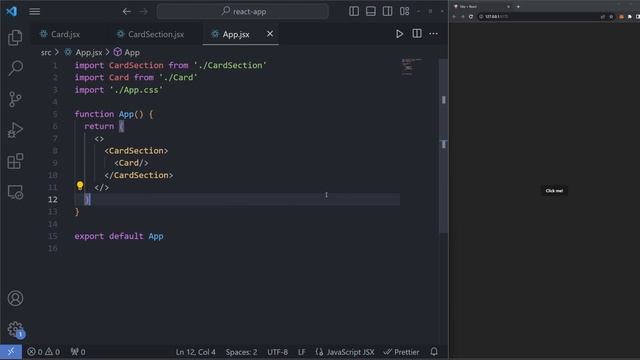Click './CardSection' import path on line 1
The height and width of the screenshot is (360, 640).
(230, 65)
